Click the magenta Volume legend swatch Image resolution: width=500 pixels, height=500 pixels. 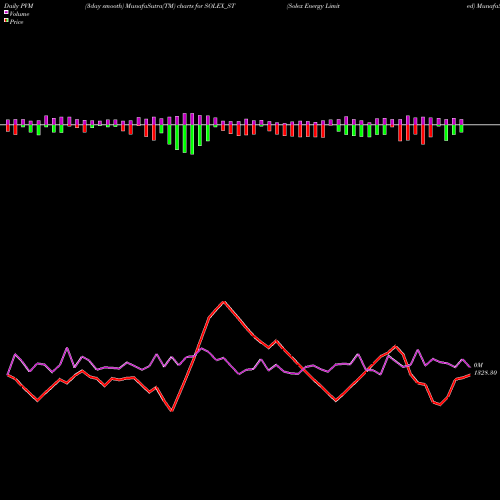point(6,12)
